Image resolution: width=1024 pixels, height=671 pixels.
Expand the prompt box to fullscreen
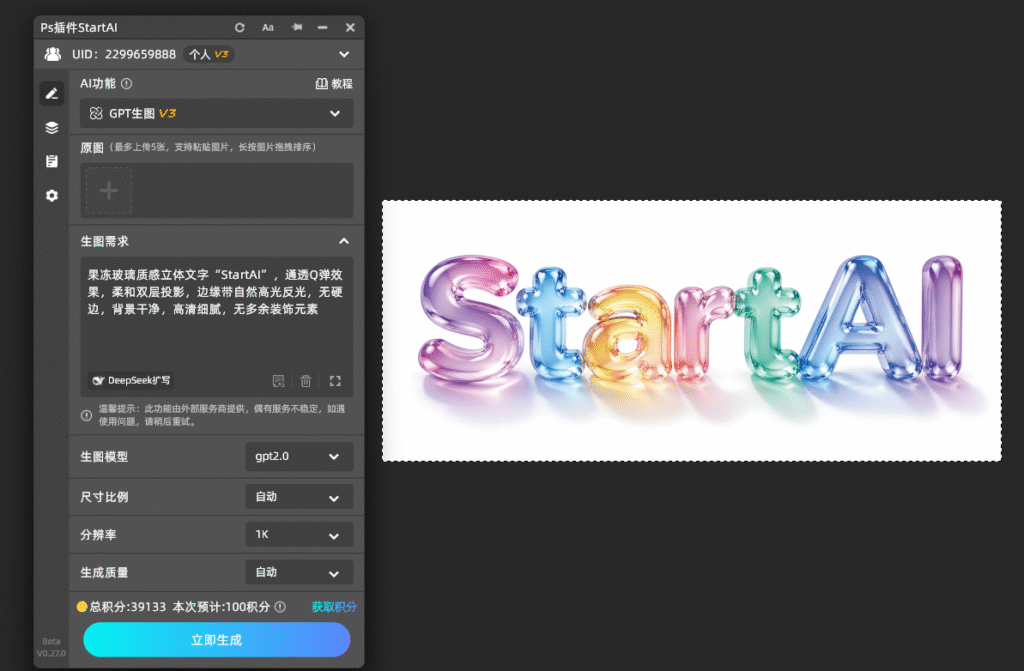335,381
